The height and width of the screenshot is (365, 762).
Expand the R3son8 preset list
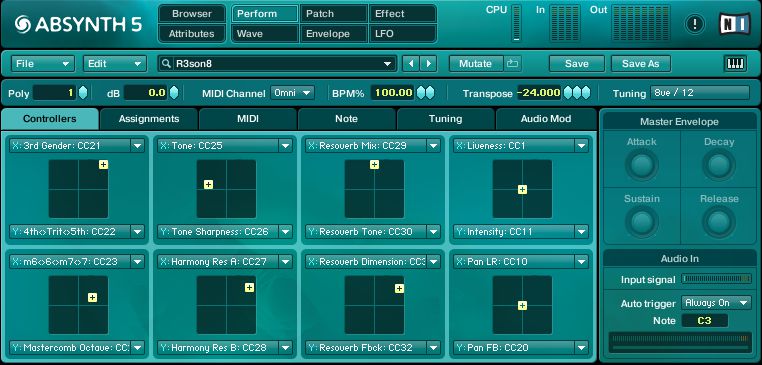tap(387, 64)
